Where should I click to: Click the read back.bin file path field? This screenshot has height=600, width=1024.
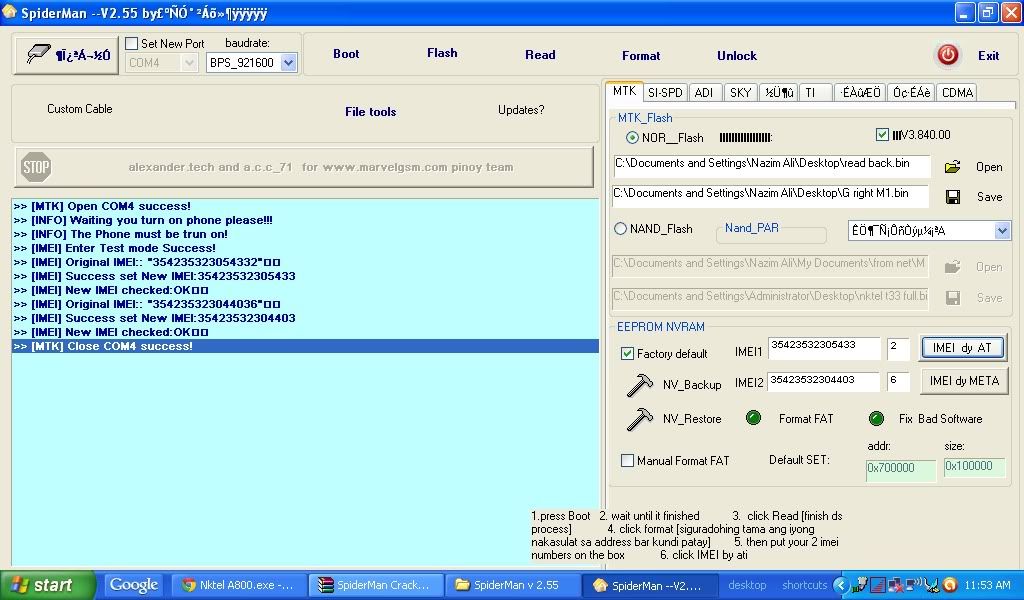click(x=771, y=166)
